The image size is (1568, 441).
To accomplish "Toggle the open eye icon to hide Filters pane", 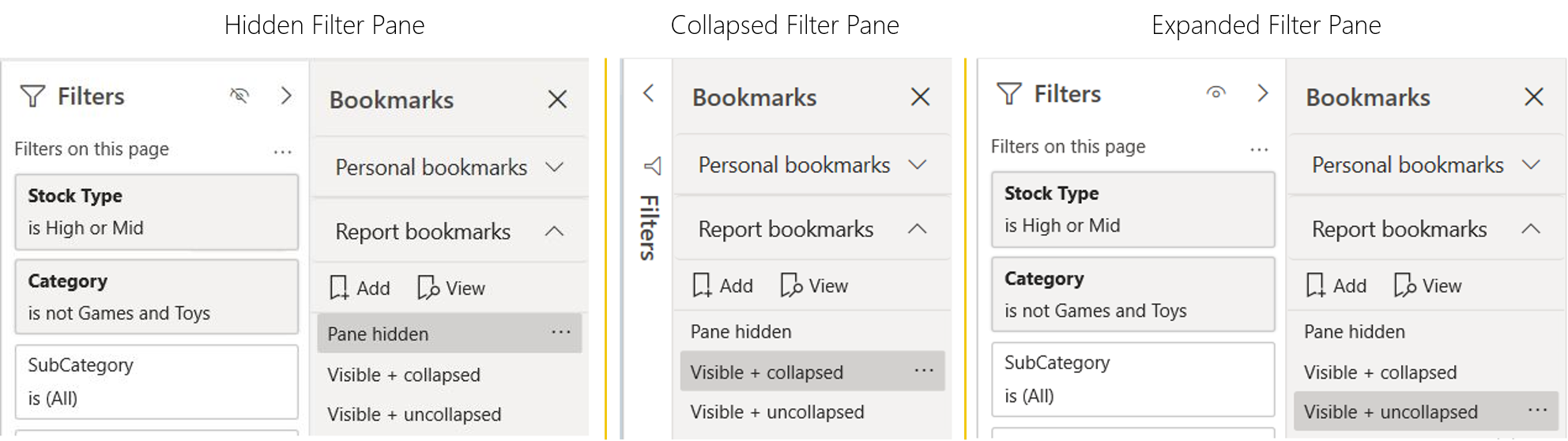I will point(1216,93).
